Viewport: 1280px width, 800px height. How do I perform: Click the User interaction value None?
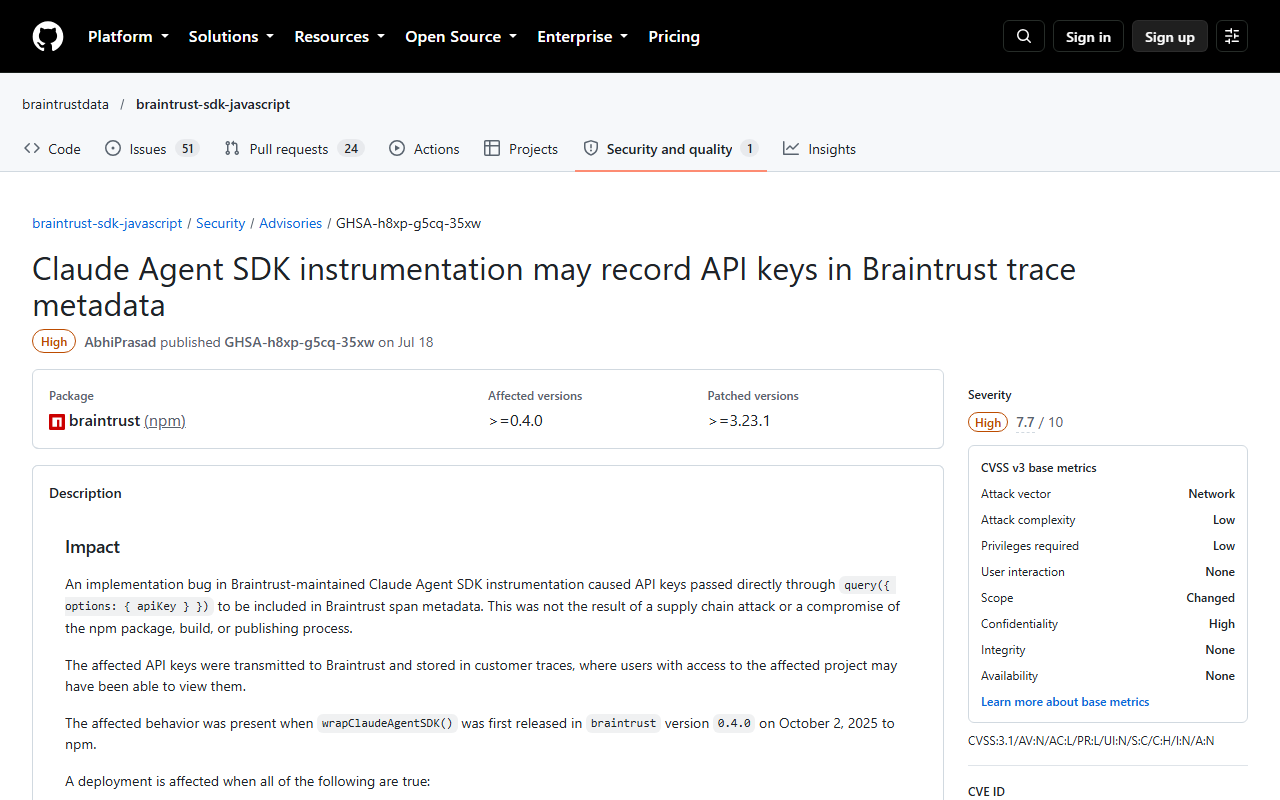[x=1220, y=572]
